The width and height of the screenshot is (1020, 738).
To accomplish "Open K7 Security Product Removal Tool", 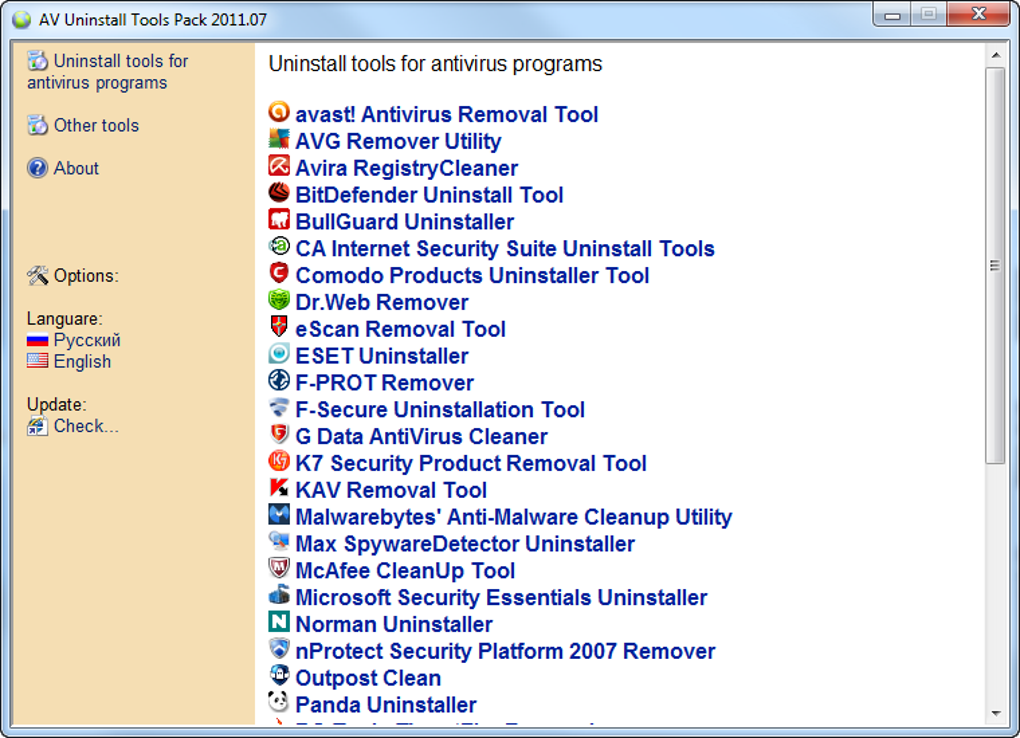I will [471, 463].
